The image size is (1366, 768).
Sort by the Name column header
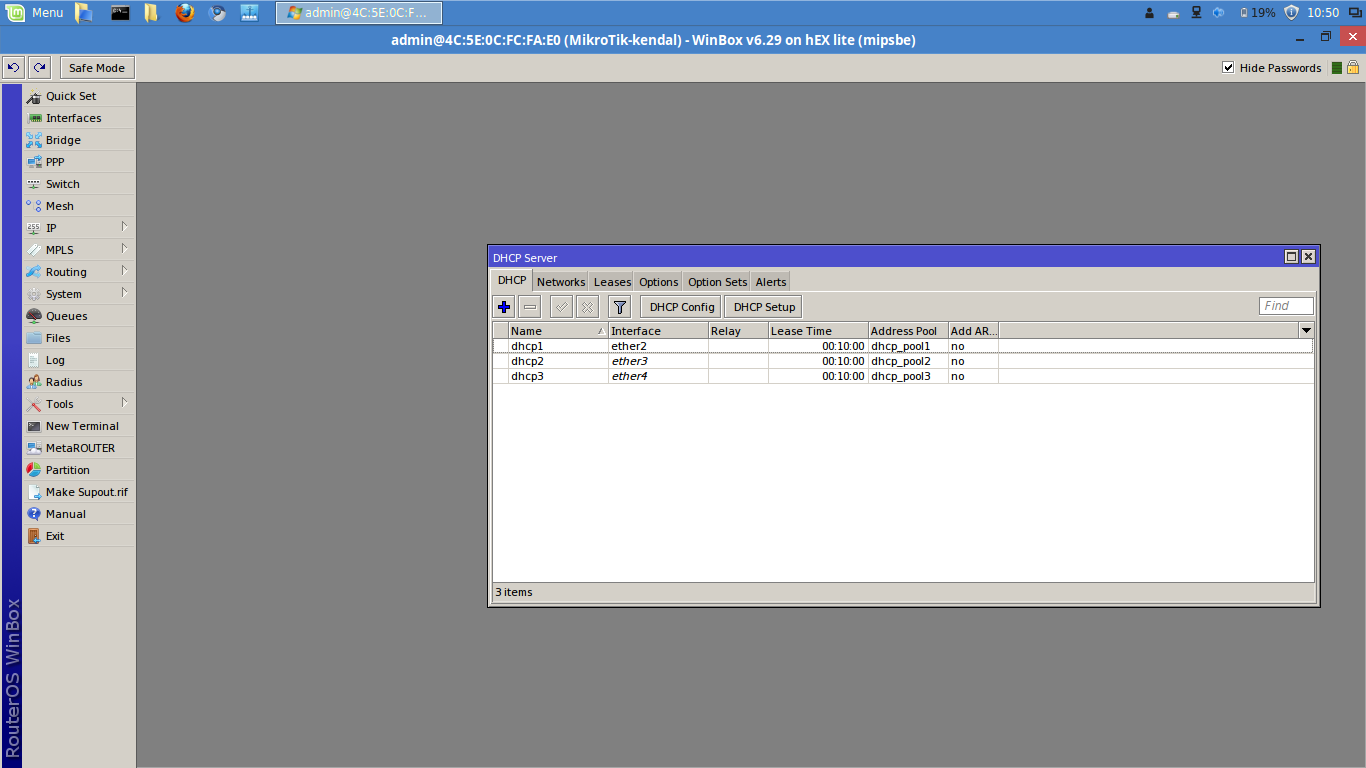[x=558, y=331]
